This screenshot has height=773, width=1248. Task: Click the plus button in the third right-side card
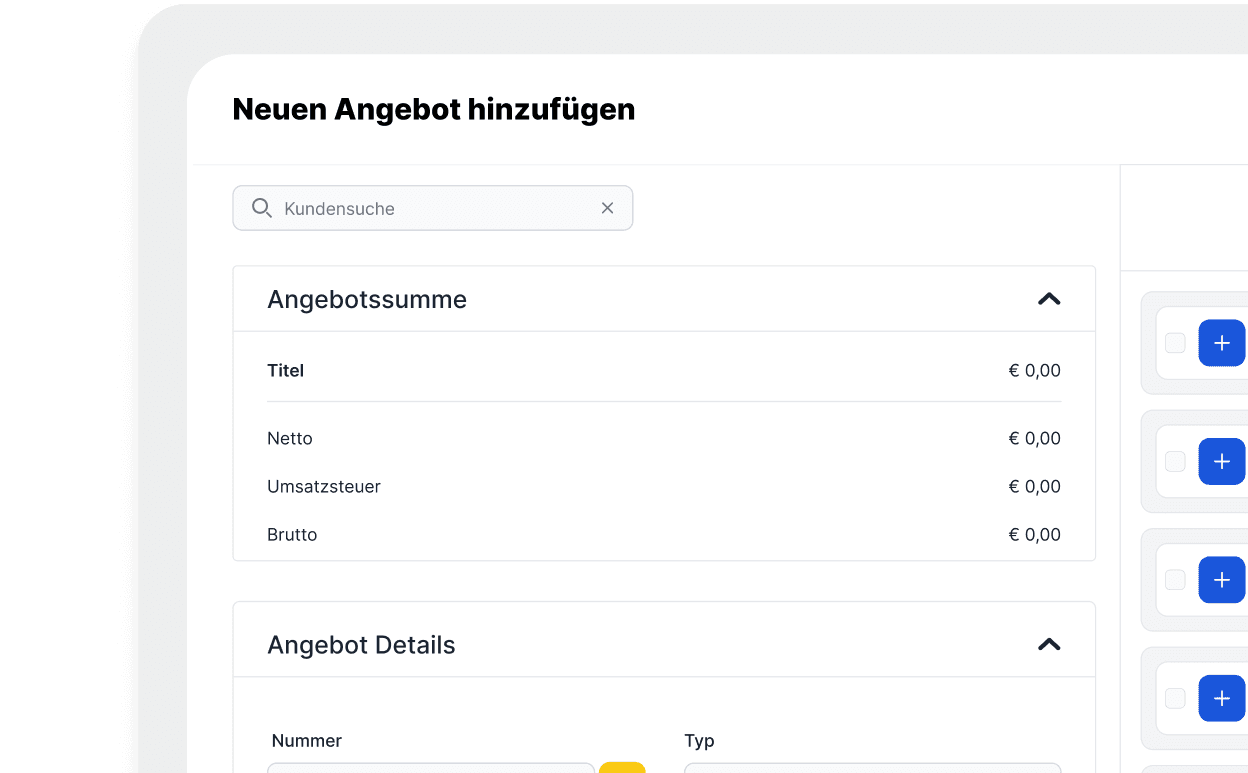[x=1222, y=580]
